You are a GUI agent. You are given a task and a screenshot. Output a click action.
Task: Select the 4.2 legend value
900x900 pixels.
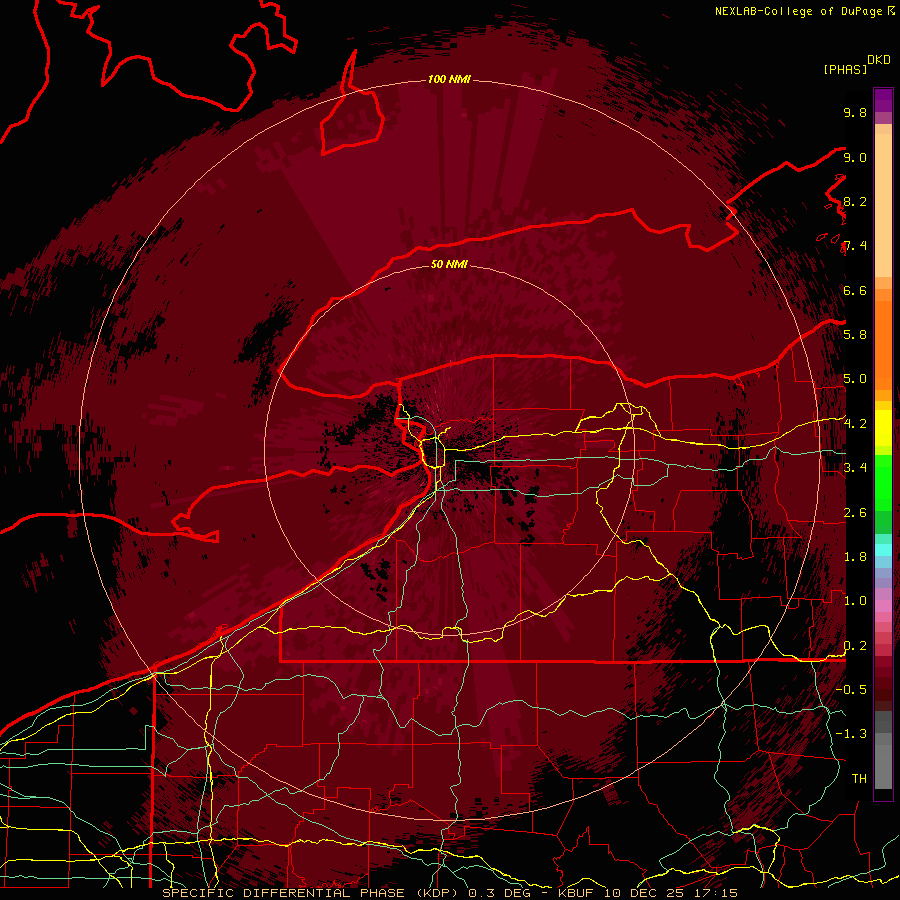click(x=855, y=424)
